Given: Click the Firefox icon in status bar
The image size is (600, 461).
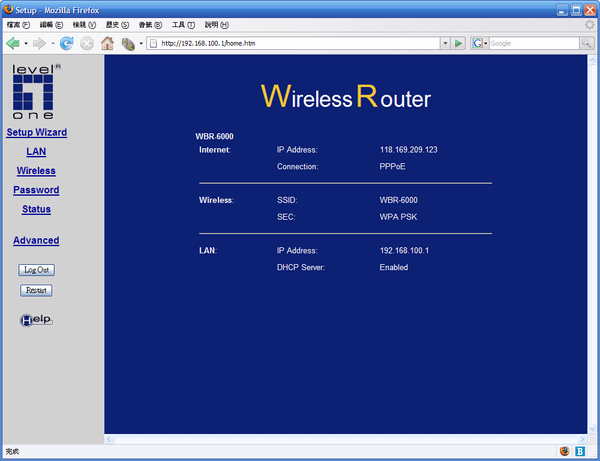Looking at the screenshot, I should coord(564,451).
